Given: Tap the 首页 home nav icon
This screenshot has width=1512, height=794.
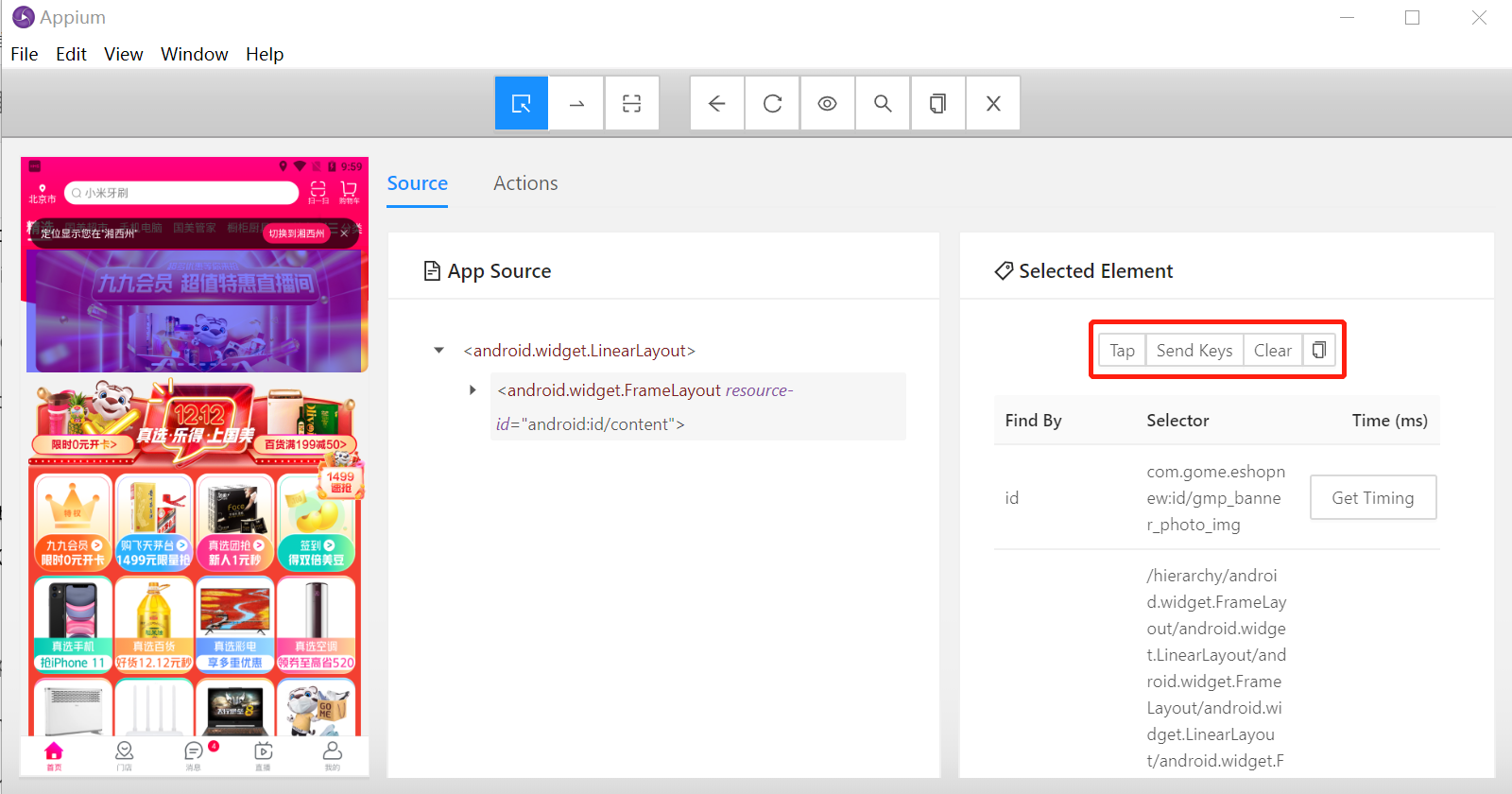Looking at the screenshot, I should pyautogui.click(x=54, y=755).
